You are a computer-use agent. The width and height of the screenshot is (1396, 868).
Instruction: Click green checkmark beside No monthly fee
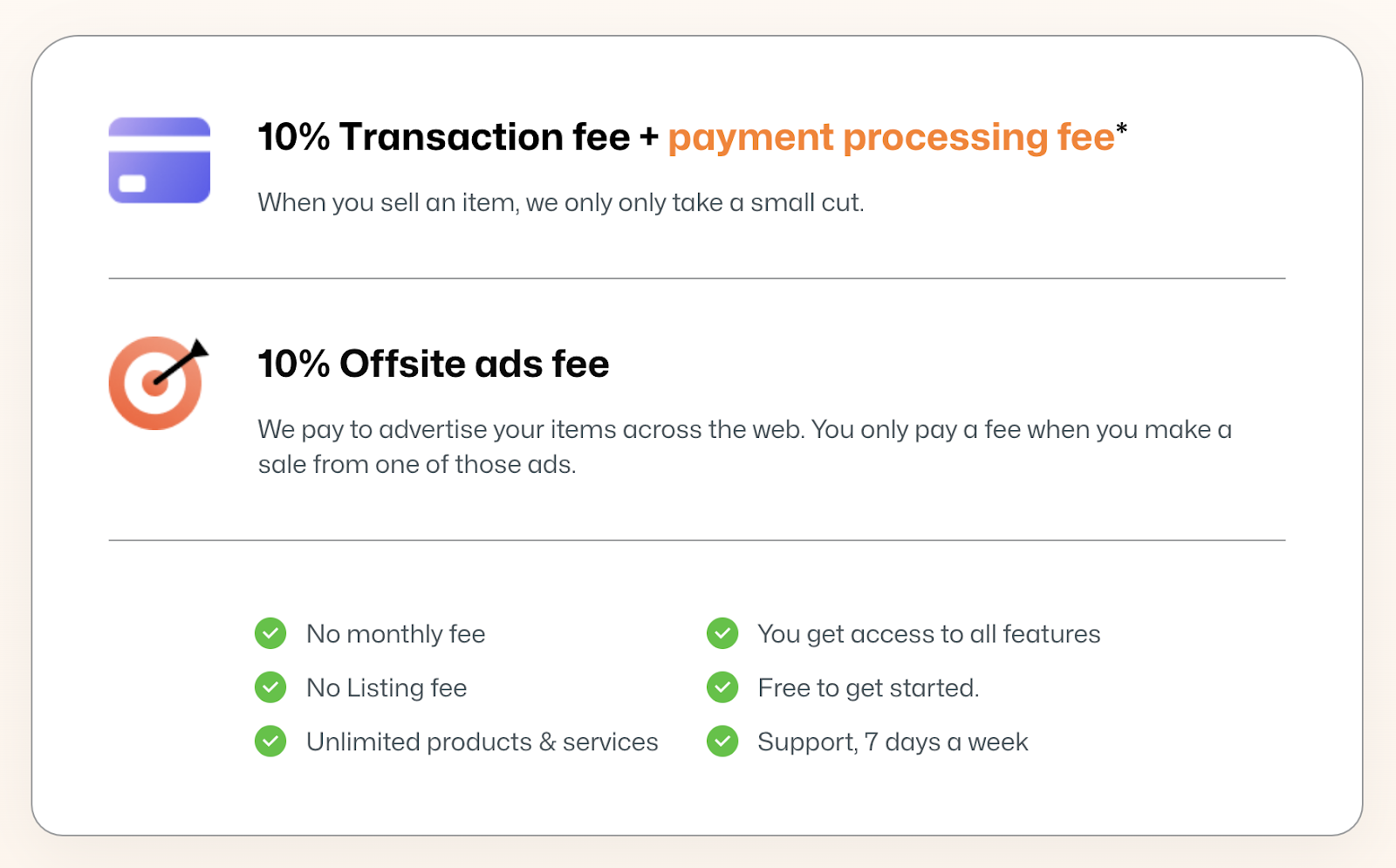click(270, 633)
